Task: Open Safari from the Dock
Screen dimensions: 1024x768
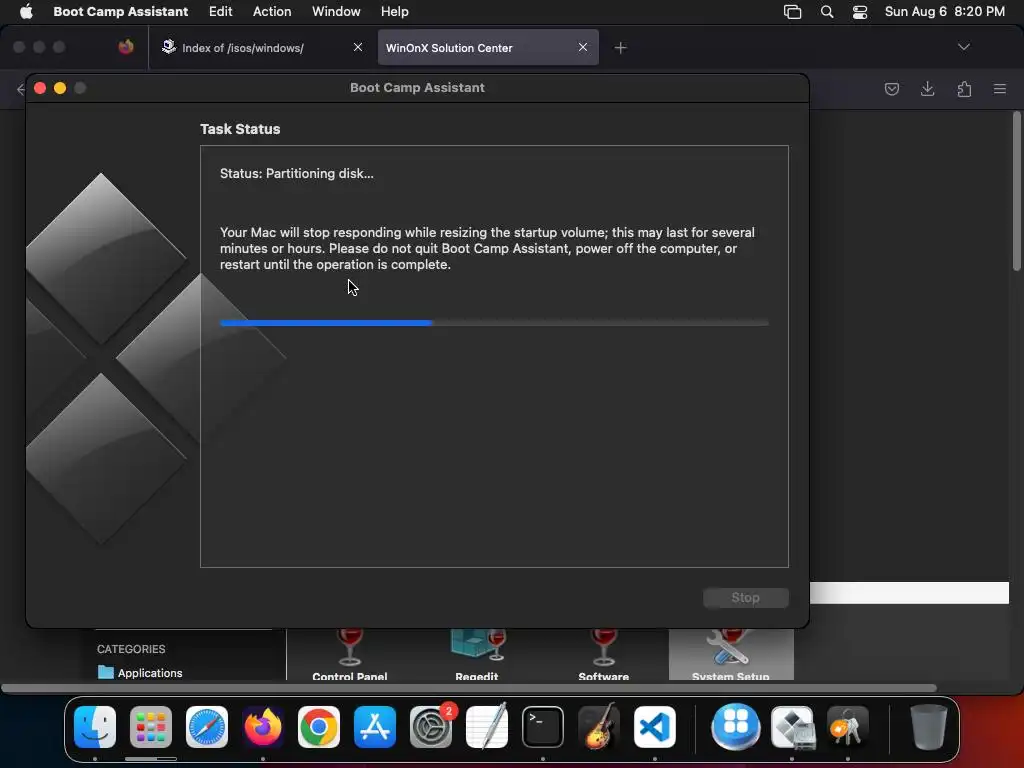Action: click(207, 727)
